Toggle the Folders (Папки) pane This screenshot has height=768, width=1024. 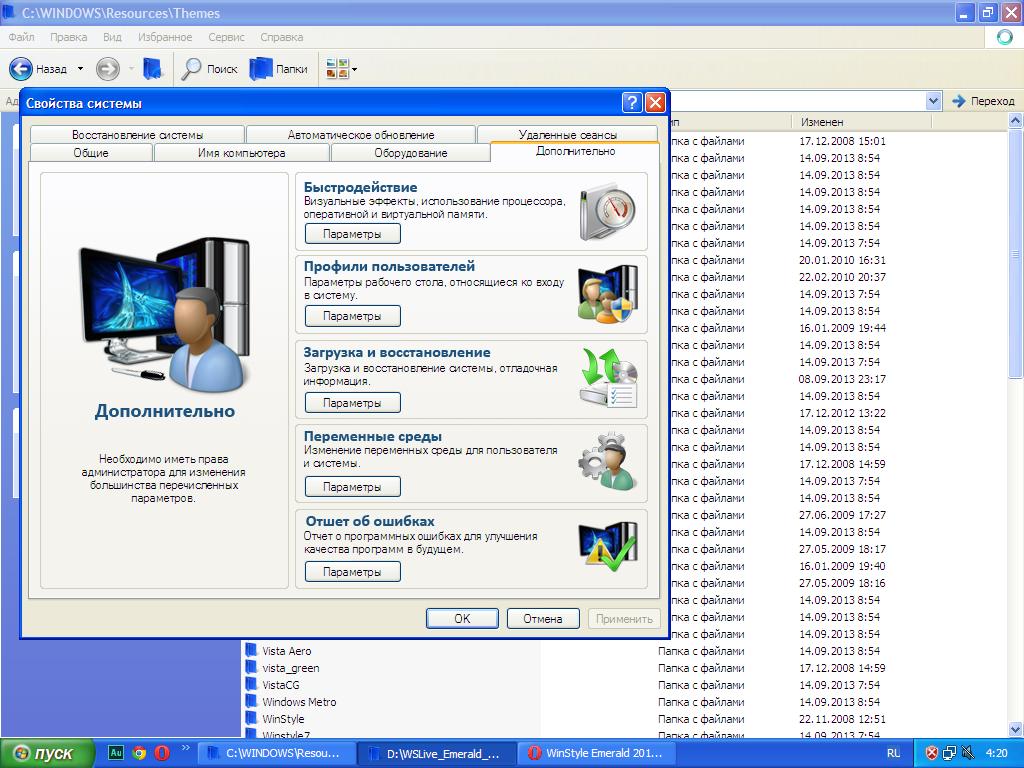(x=279, y=69)
